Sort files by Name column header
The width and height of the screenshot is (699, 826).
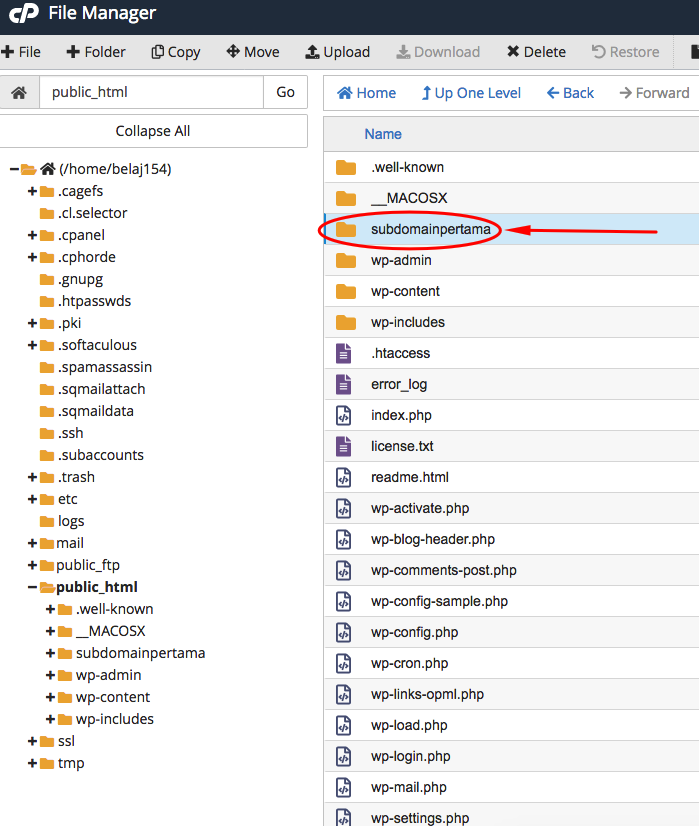383,134
